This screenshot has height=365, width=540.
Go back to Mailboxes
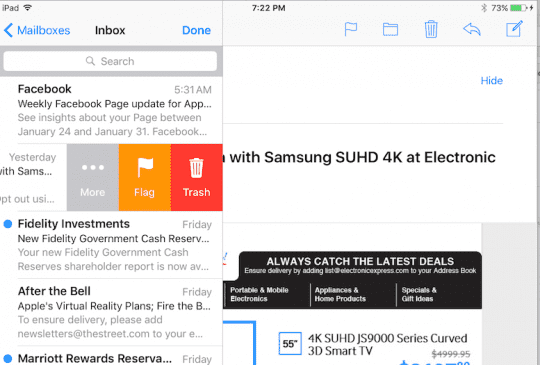(x=37, y=30)
